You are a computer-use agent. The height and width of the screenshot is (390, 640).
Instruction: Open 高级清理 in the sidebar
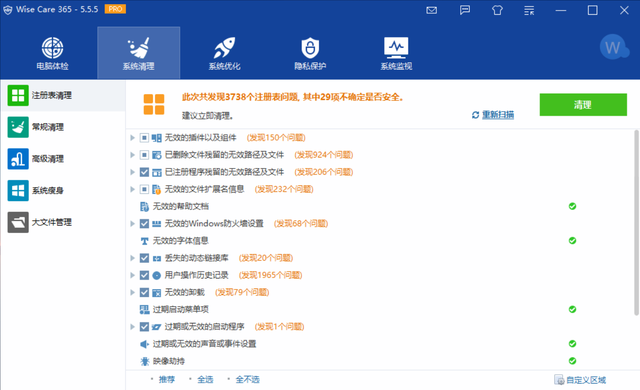[63, 159]
